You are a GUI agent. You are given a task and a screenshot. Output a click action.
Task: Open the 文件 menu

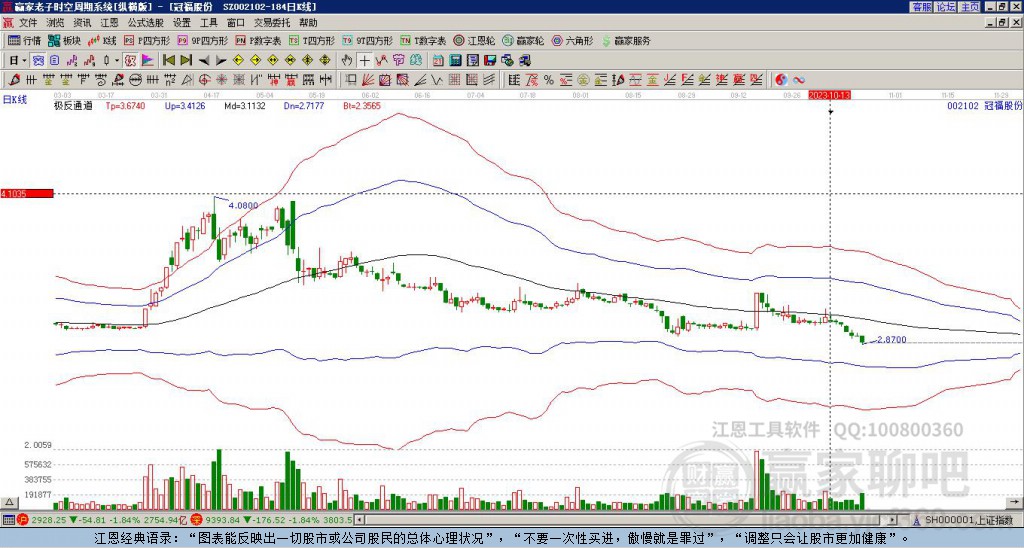click(x=28, y=23)
